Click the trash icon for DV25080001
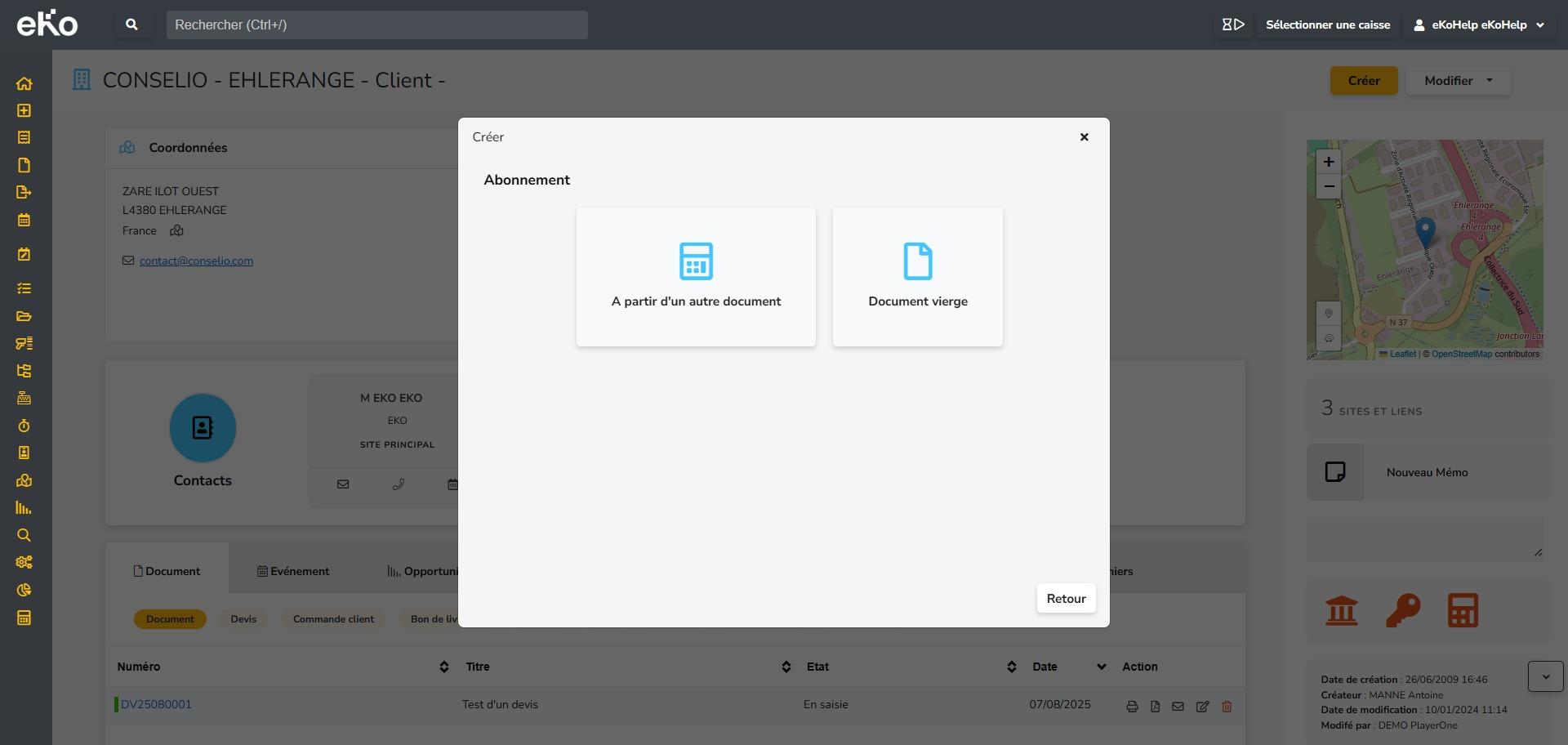This screenshot has width=1568, height=745. pyautogui.click(x=1226, y=707)
